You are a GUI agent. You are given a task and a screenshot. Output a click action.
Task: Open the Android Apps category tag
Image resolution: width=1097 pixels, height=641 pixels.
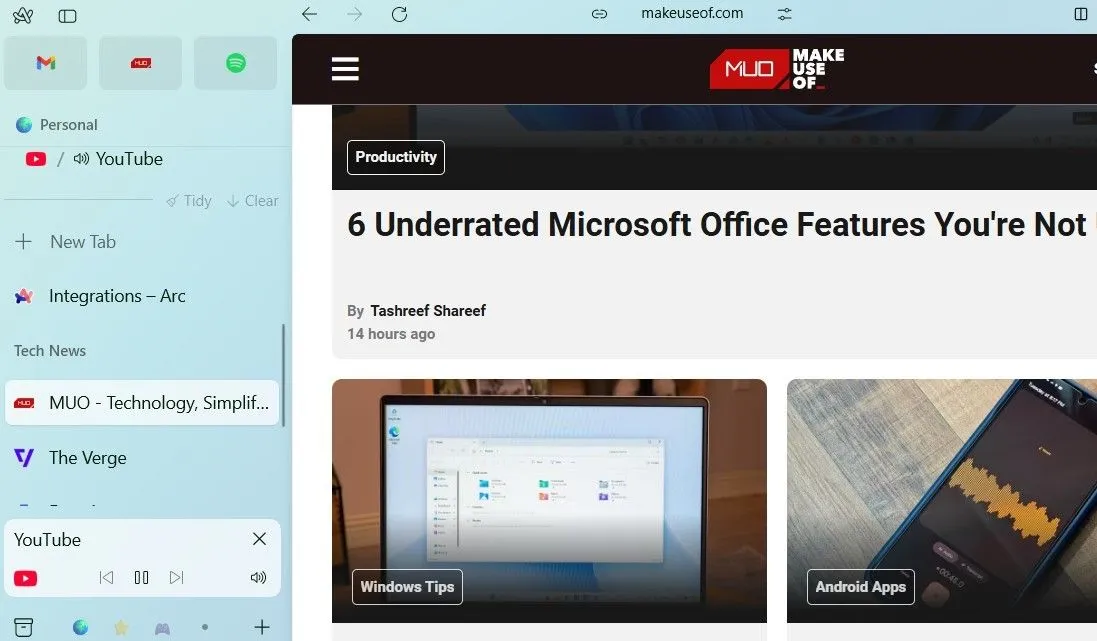coord(861,586)
